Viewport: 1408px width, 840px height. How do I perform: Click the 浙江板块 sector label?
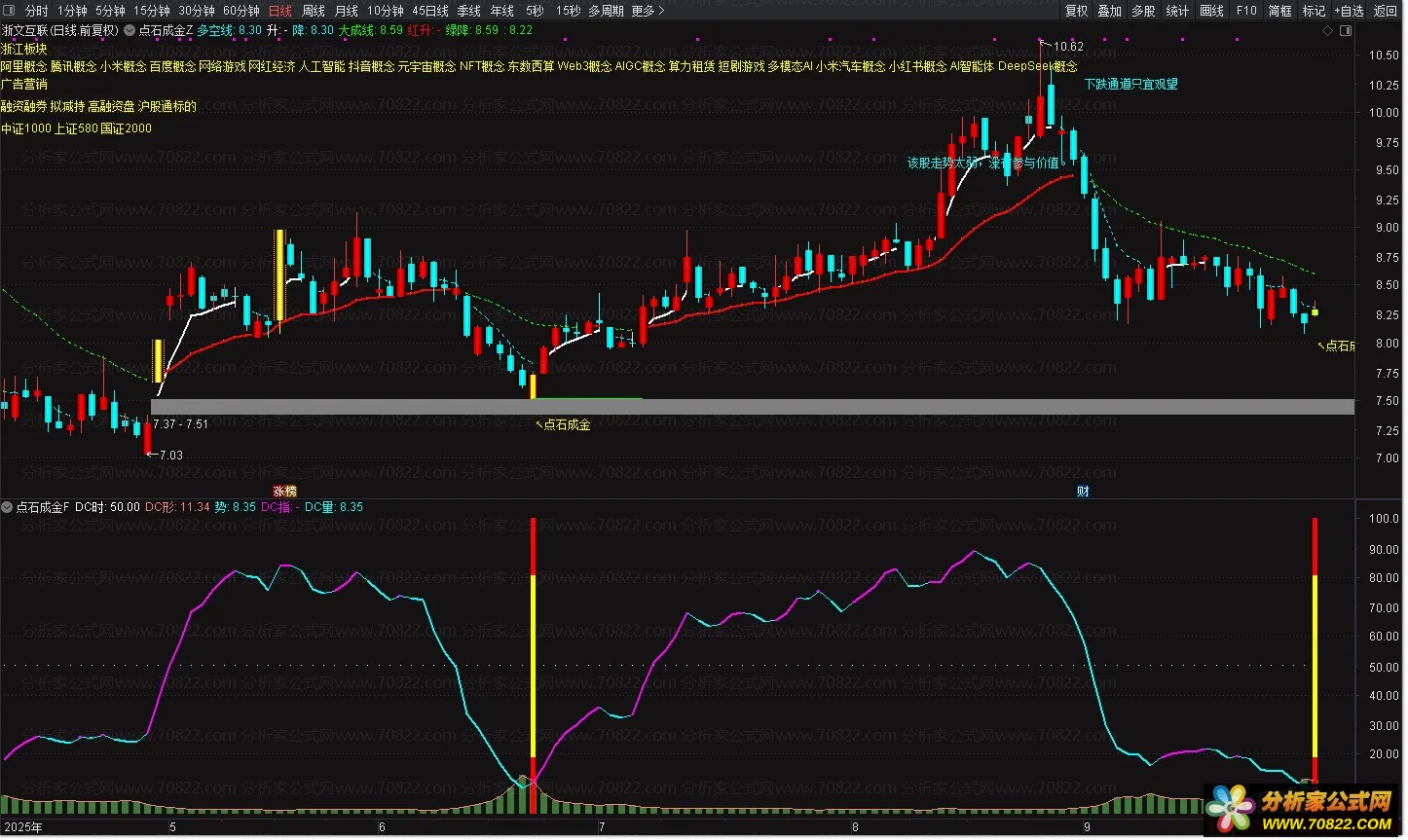[x=24, y=49]
